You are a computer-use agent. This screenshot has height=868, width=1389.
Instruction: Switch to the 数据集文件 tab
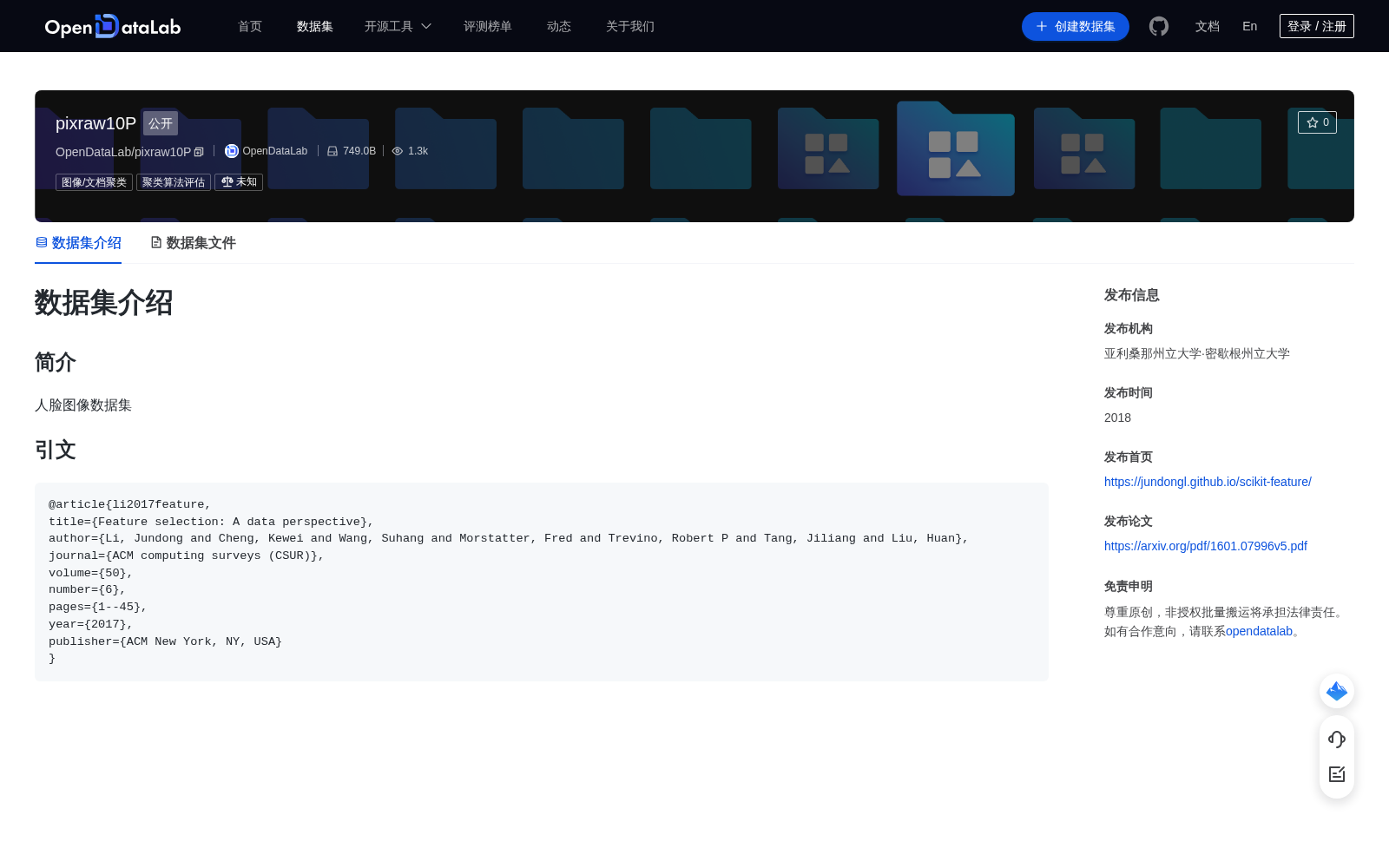coord(193,243)
